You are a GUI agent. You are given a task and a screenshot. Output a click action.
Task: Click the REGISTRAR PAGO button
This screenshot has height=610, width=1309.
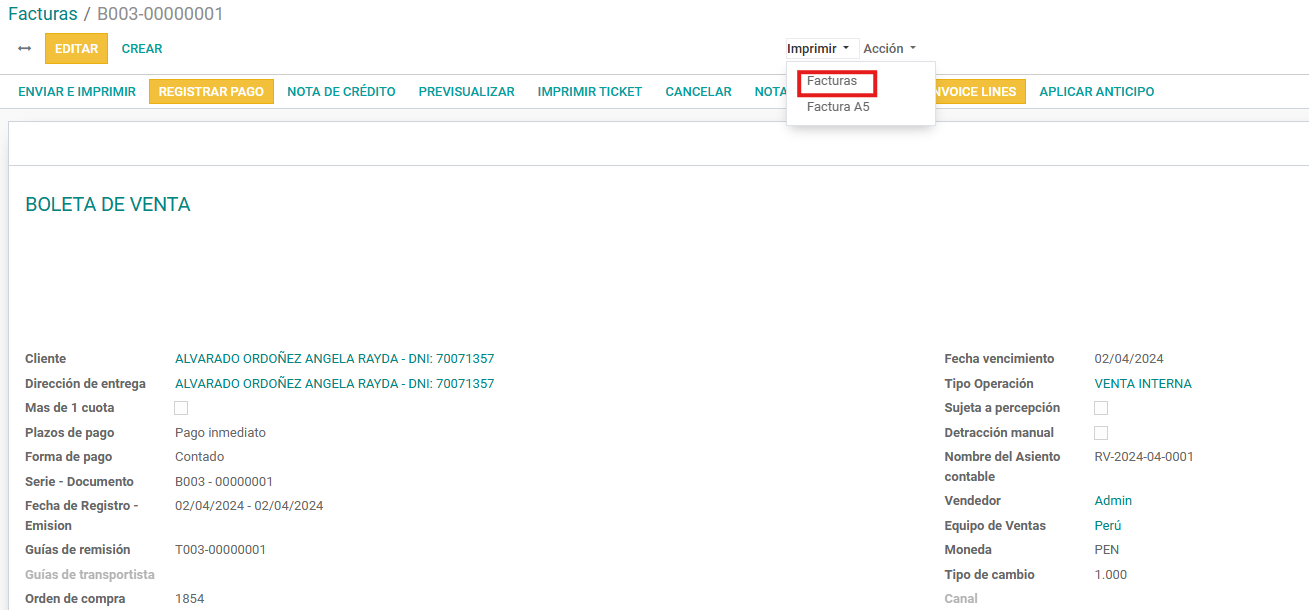211,92
